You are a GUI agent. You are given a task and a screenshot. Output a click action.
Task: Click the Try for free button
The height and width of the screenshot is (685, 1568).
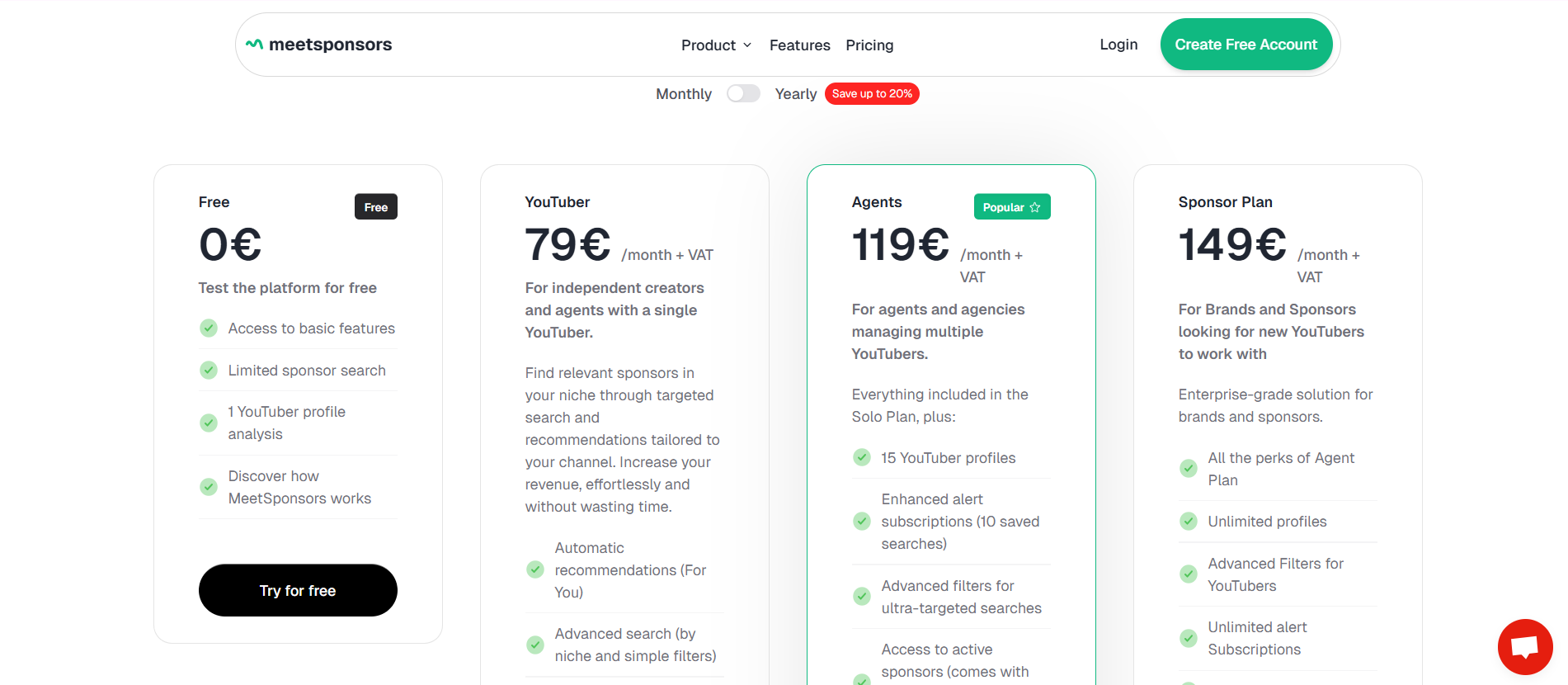click(x=298, y=590)
